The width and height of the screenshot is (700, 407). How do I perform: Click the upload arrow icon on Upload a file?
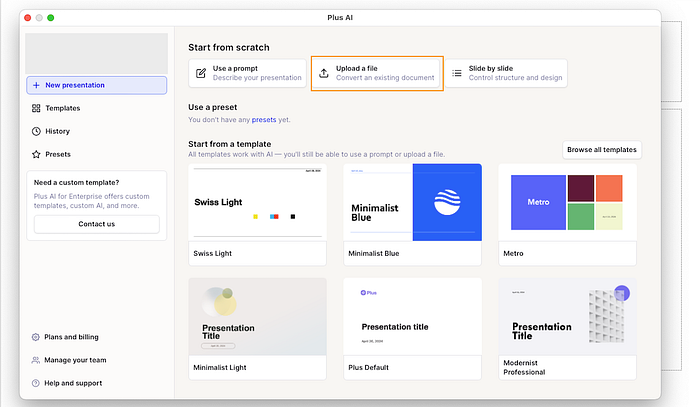(324, 73)
